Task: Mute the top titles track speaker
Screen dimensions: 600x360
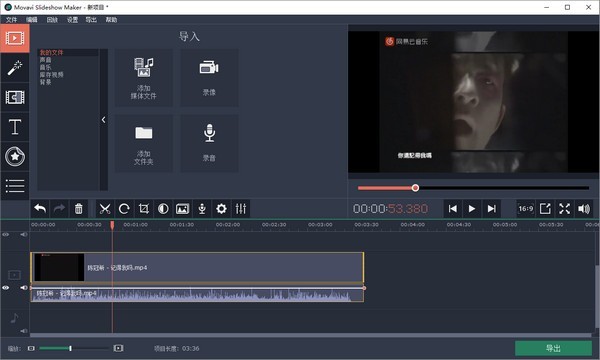Action: click(24, 234)
